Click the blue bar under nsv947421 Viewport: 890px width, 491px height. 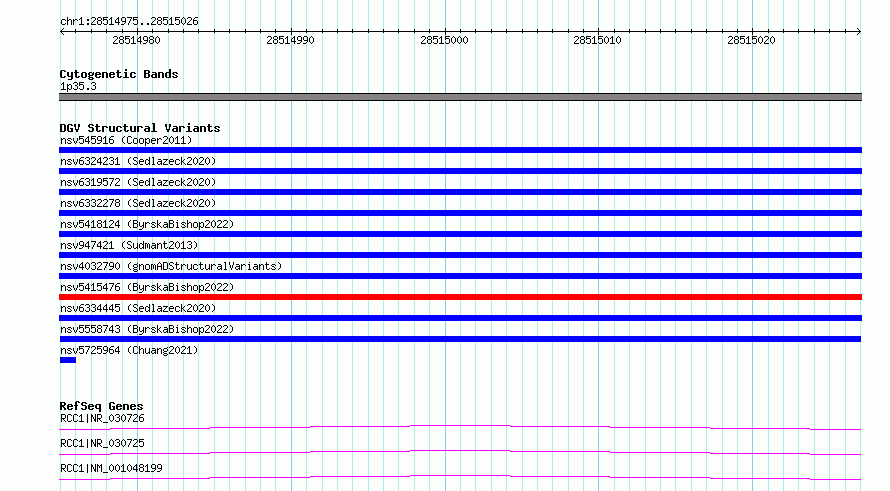pyautogui.click(x=460, y=255)
